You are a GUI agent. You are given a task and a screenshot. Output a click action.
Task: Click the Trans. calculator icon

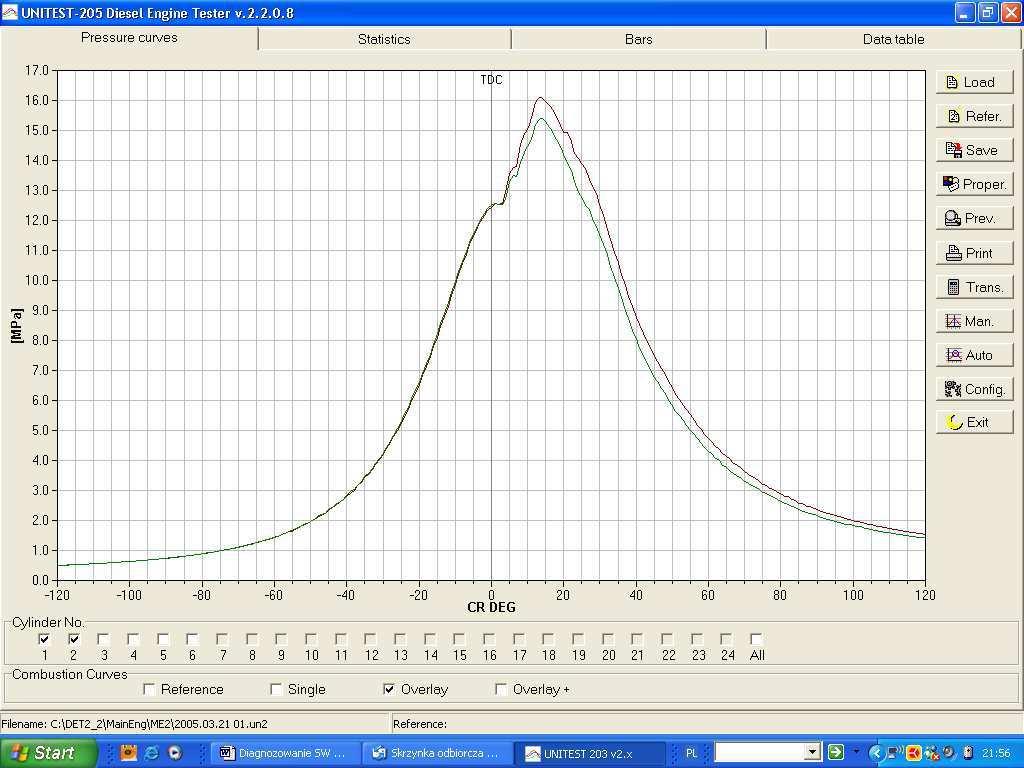953,287
